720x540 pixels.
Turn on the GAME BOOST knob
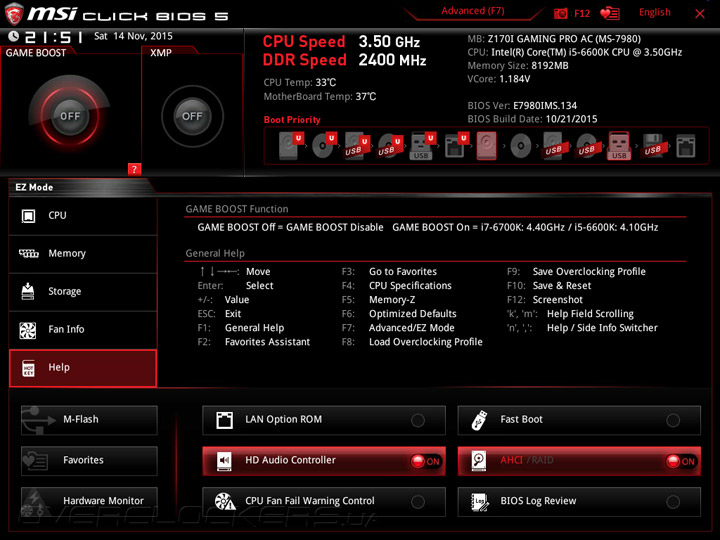pyautogui.click(x=70, y=116)
